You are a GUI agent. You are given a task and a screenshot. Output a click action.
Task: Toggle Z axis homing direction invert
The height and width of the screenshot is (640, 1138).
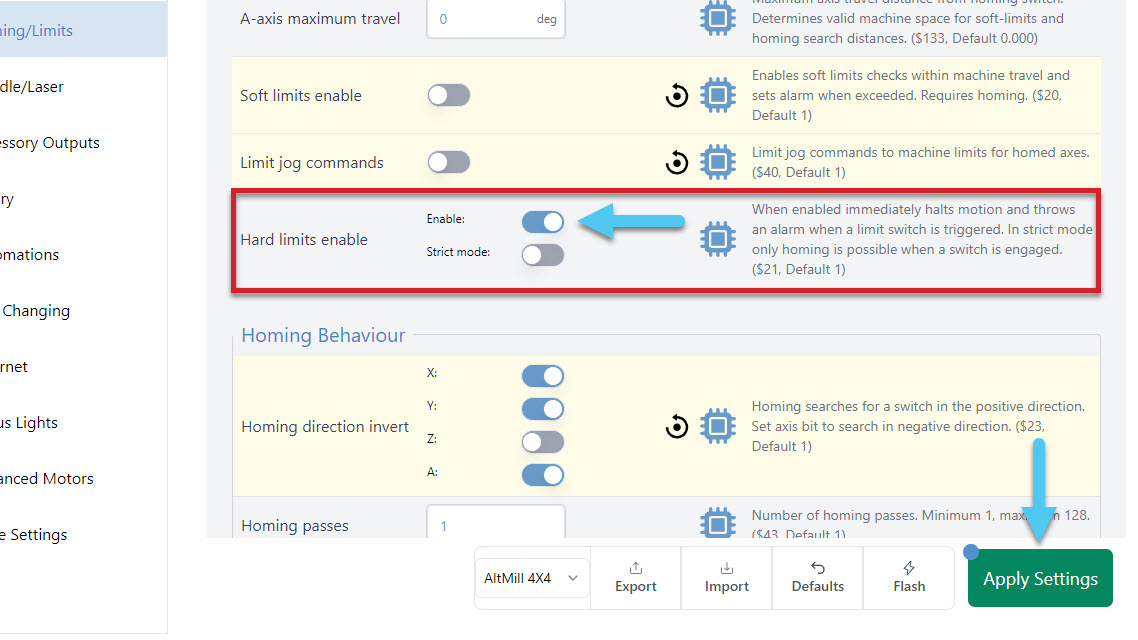pos(543,442)
